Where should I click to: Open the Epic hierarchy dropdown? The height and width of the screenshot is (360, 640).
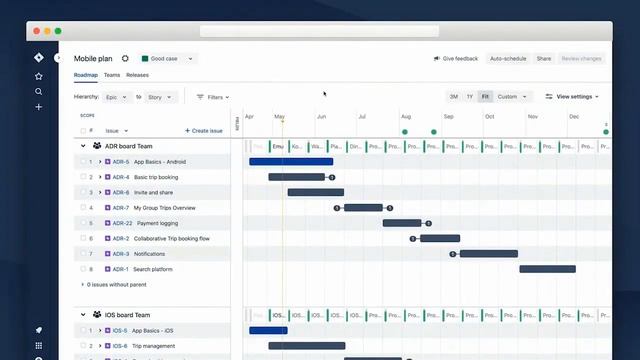coord(116,97)
